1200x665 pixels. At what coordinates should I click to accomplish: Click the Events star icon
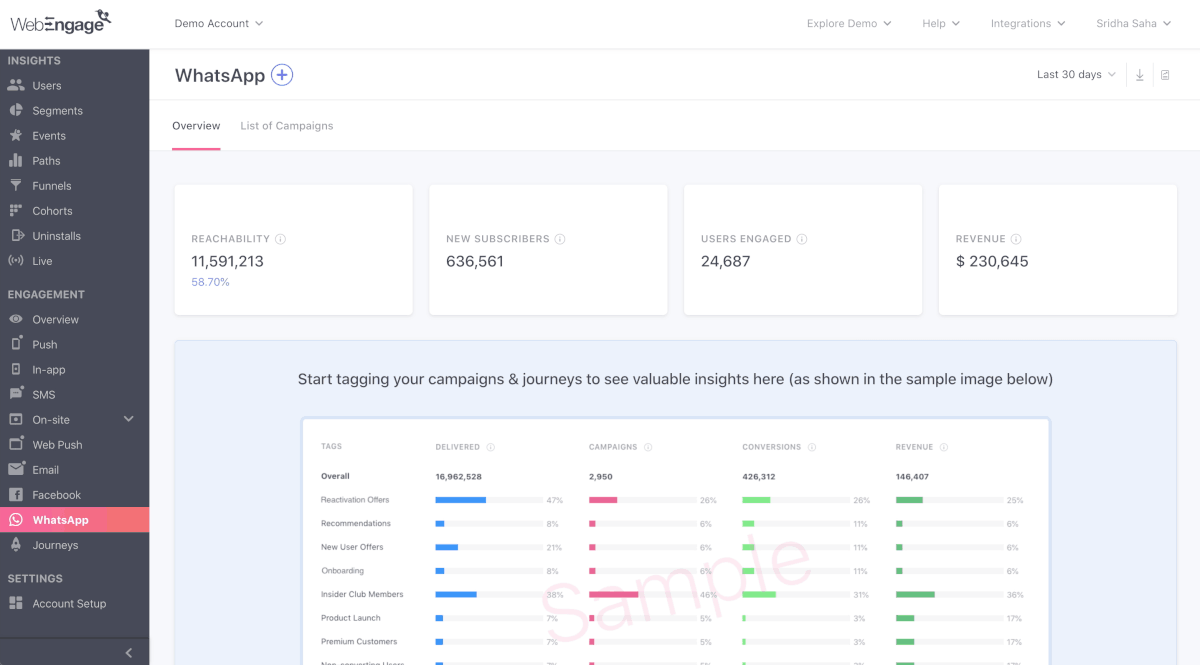[x=16, y=136]
